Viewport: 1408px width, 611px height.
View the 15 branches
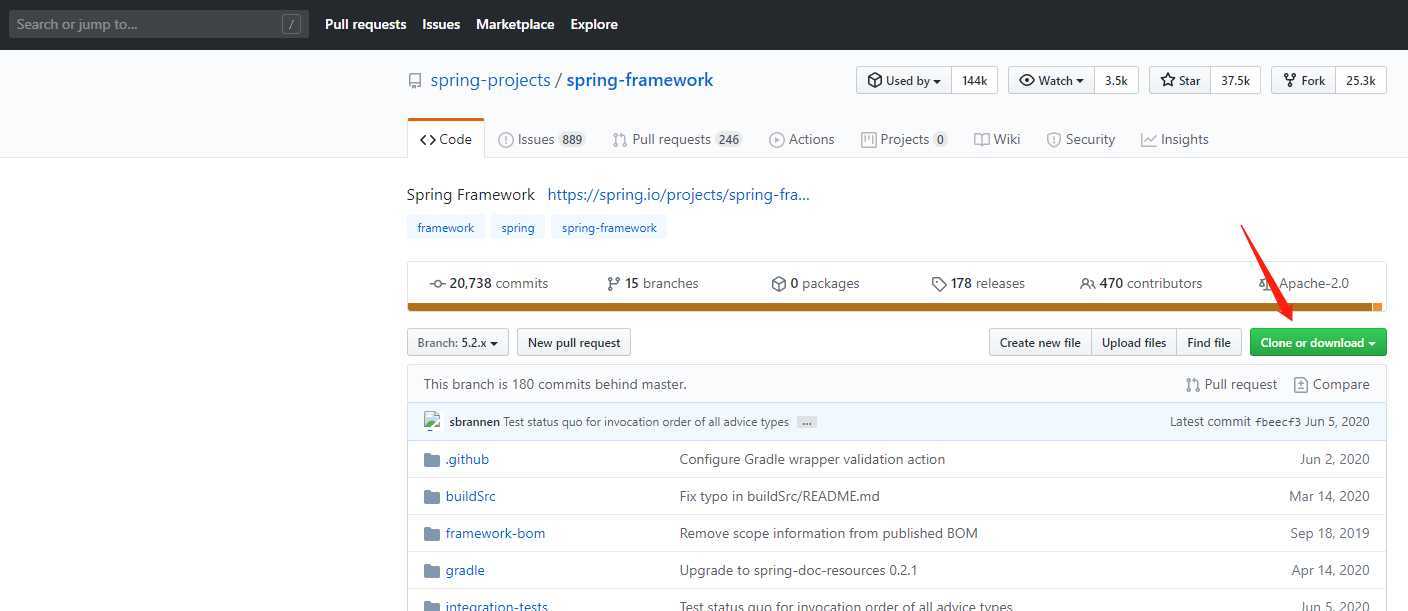coord(653,284)
